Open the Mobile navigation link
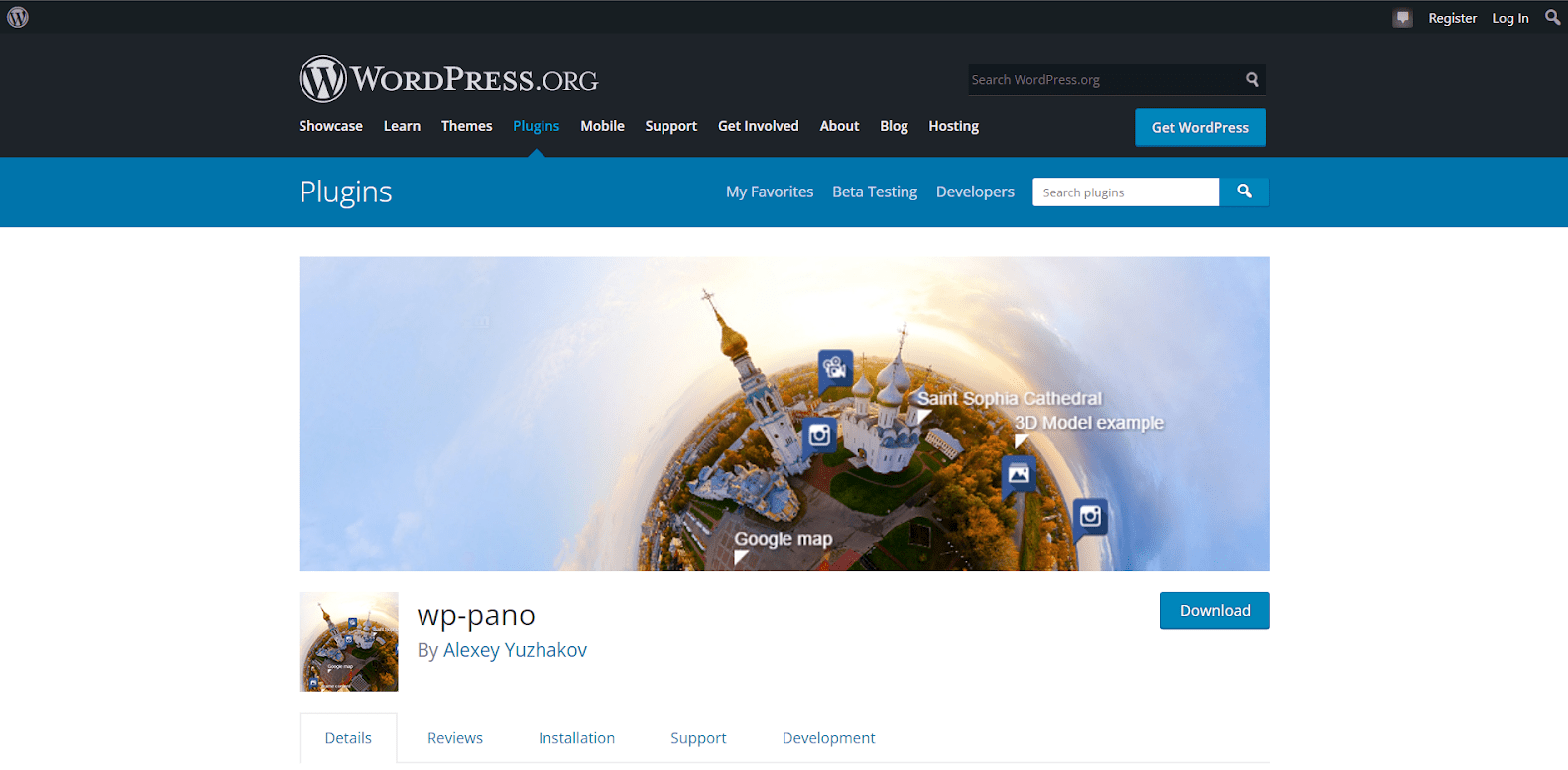The width and height of the screenshot is (1568, 770). coord(603,126)
